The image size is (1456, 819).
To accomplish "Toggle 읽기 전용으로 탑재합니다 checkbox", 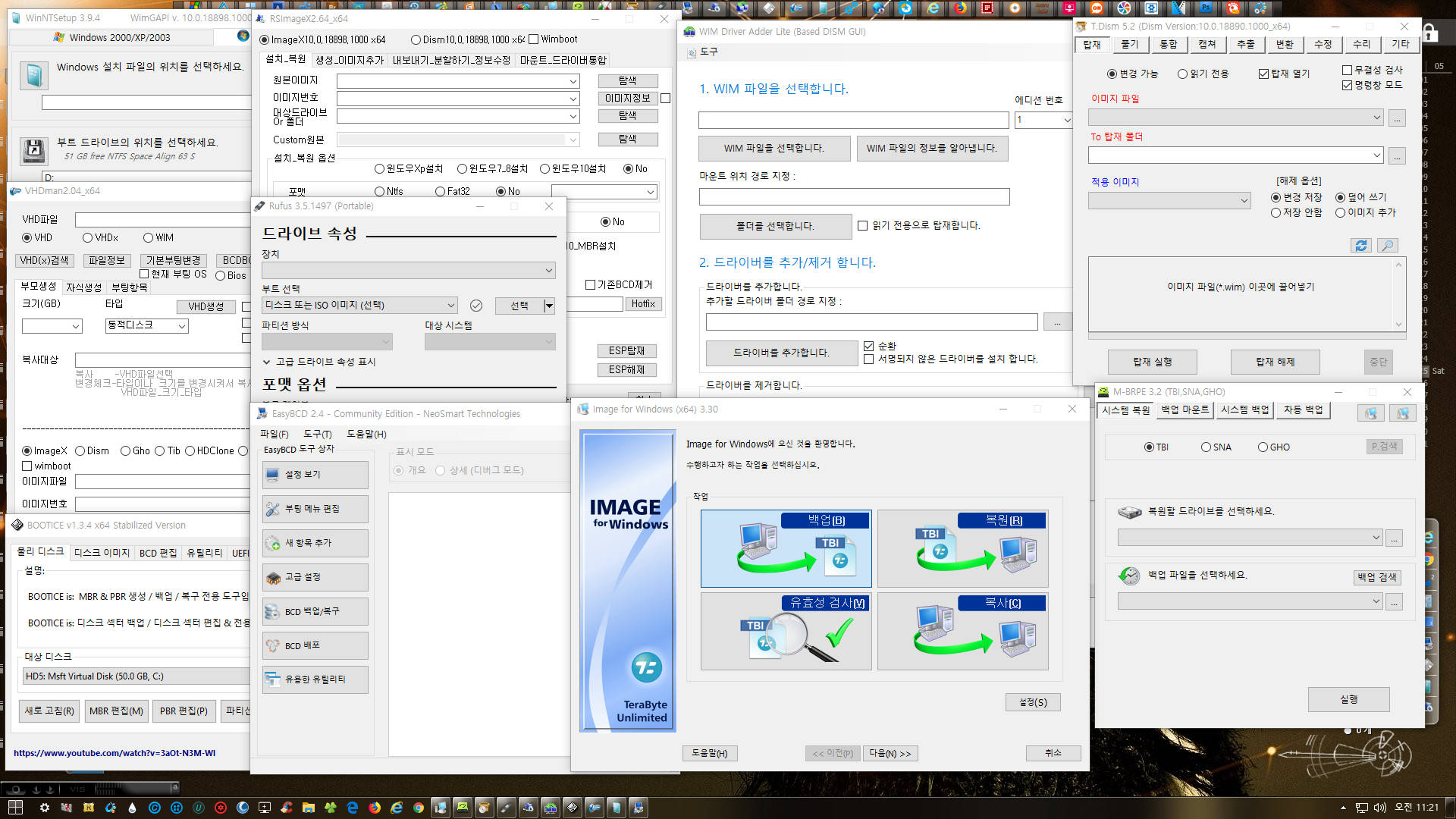I will (x=862, y=225).
